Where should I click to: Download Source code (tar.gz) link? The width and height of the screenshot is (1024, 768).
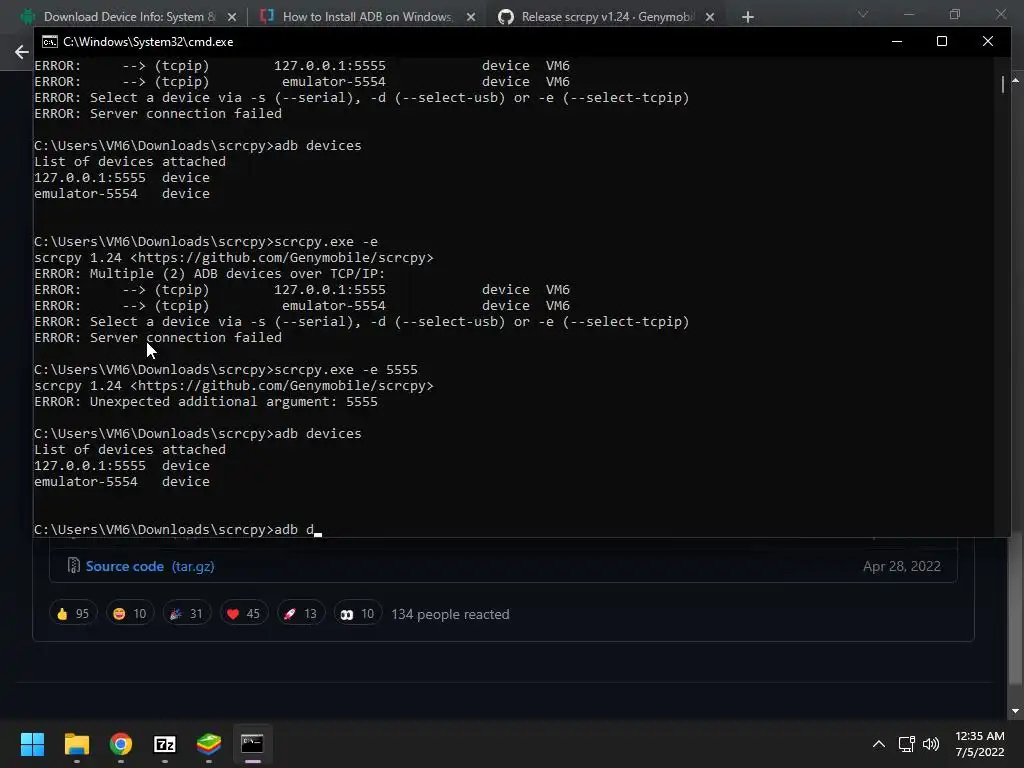150,566
